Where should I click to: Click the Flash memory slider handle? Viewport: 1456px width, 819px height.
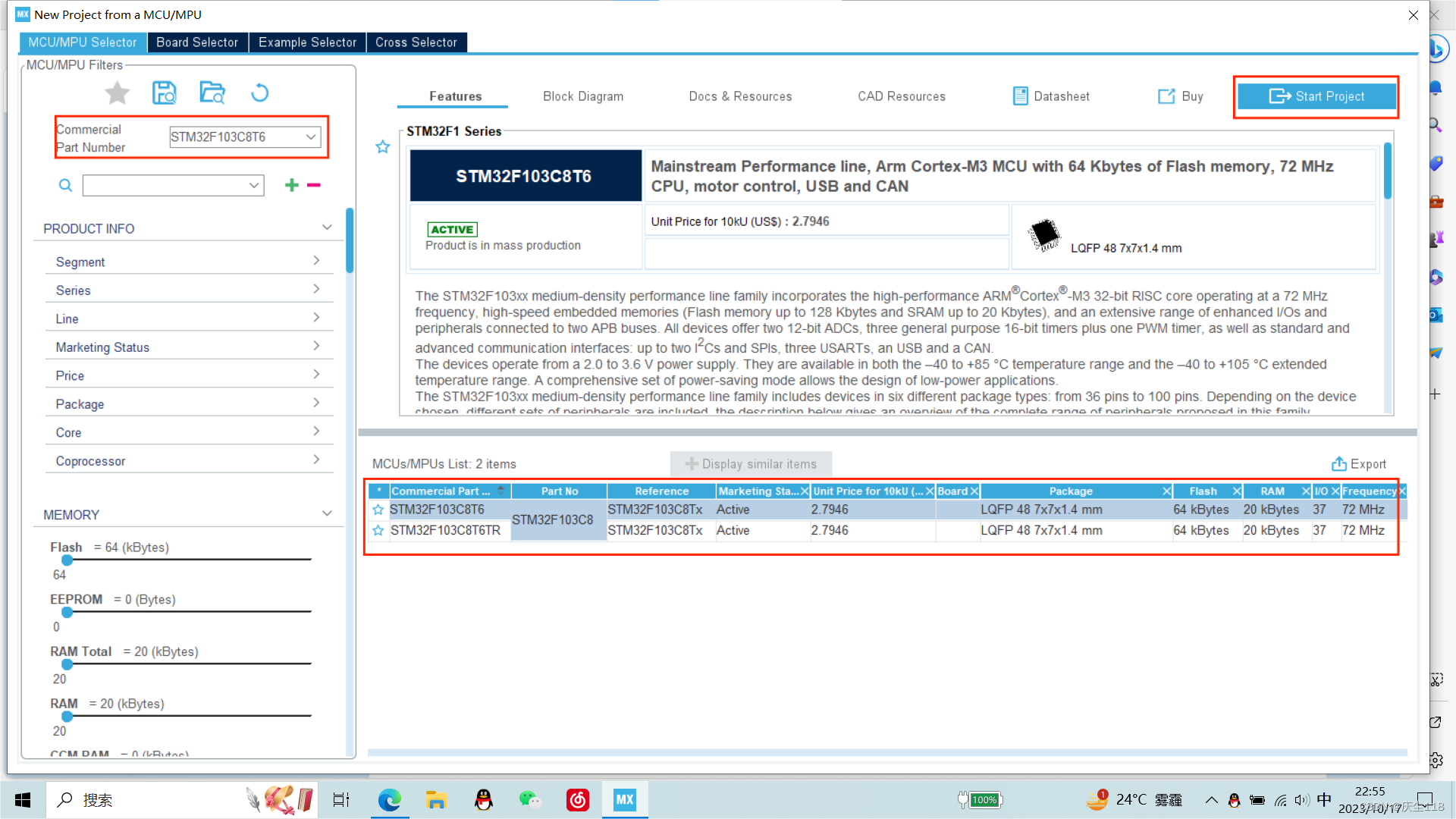pos(67,560)
